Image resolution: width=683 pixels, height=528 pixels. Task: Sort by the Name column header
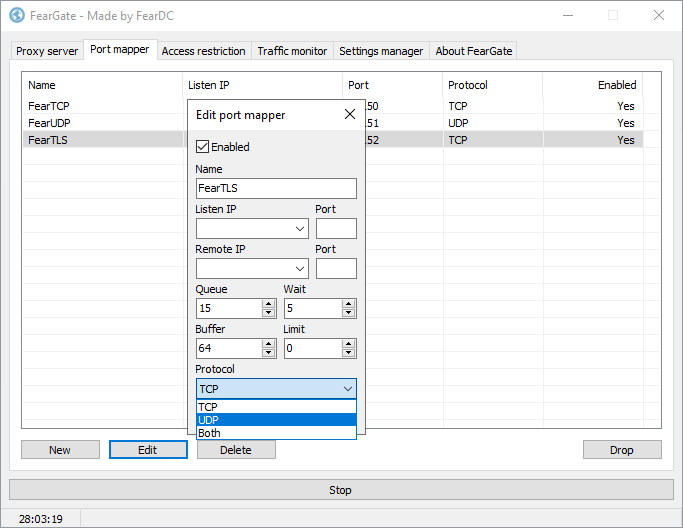102,85
